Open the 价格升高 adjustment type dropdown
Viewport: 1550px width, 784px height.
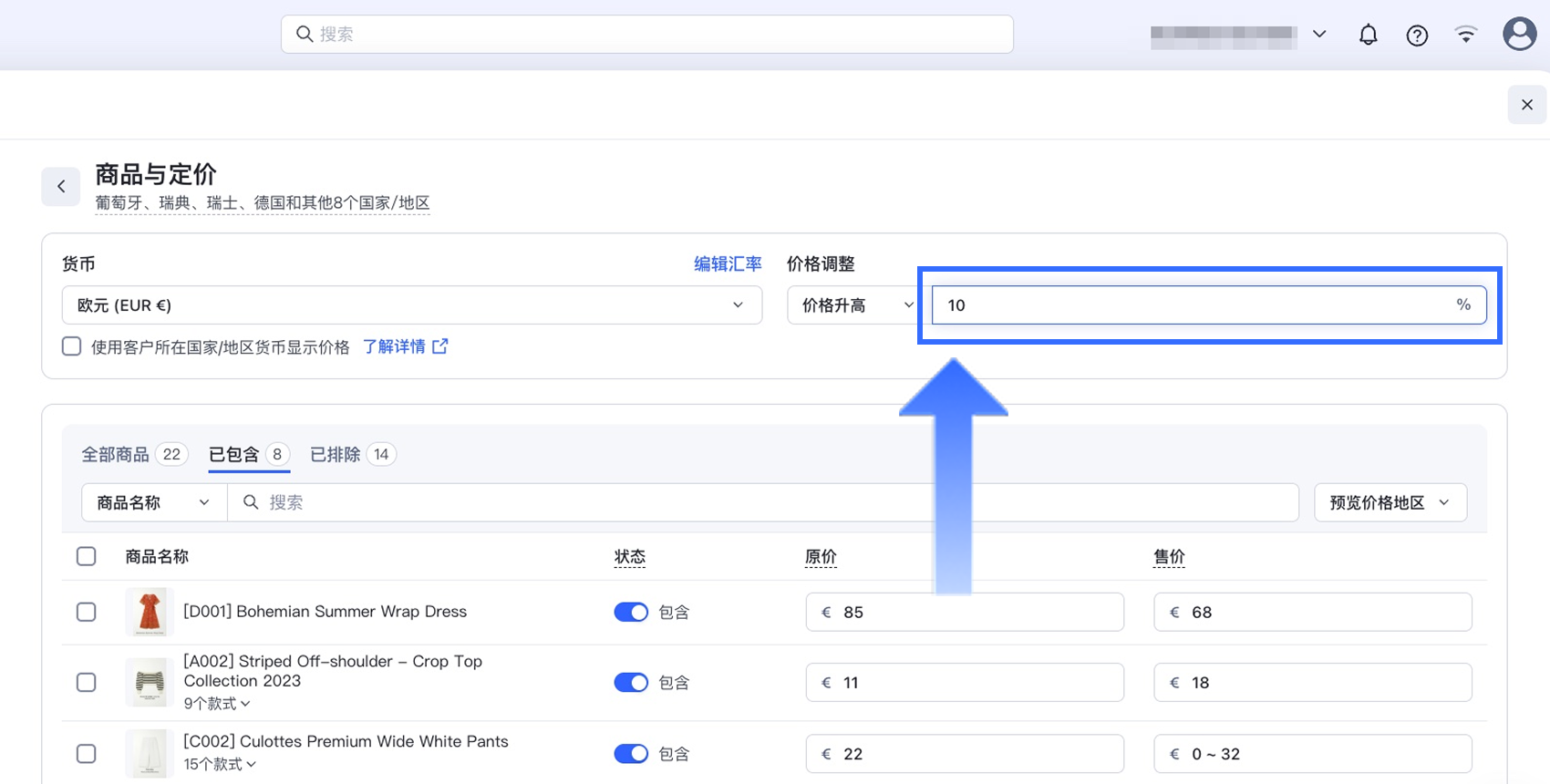click(852, 305)
